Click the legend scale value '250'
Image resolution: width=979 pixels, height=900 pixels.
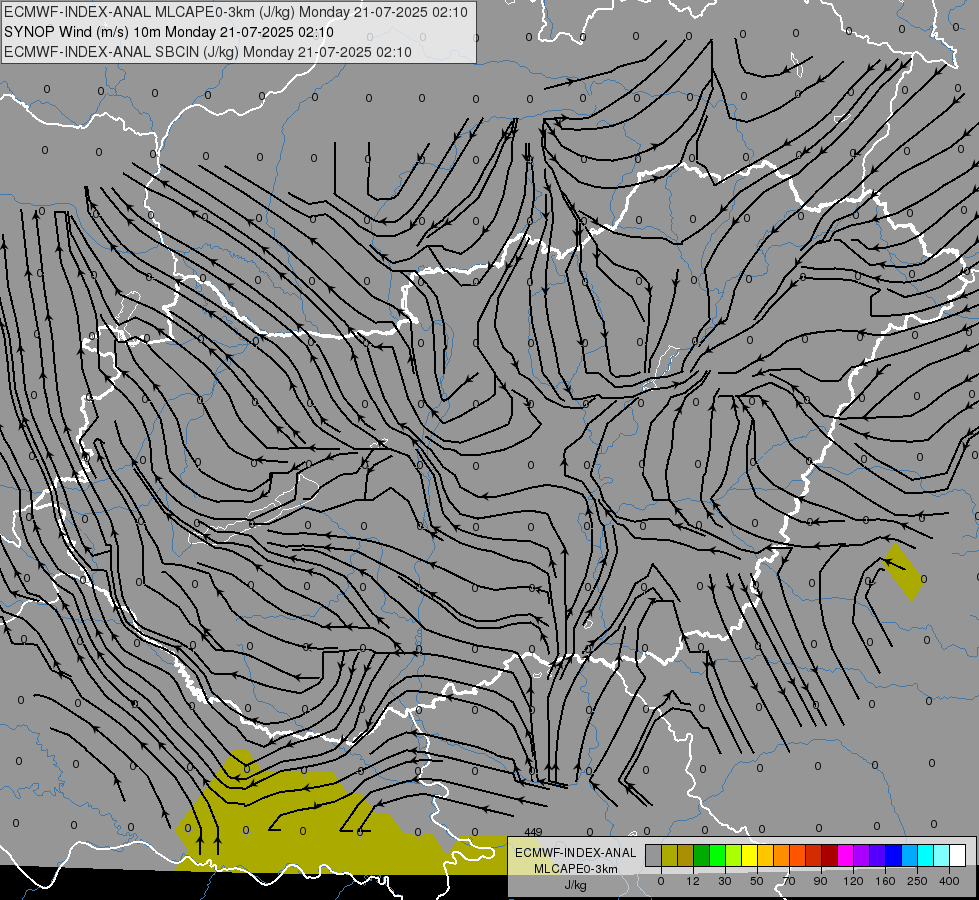(917, 882)
